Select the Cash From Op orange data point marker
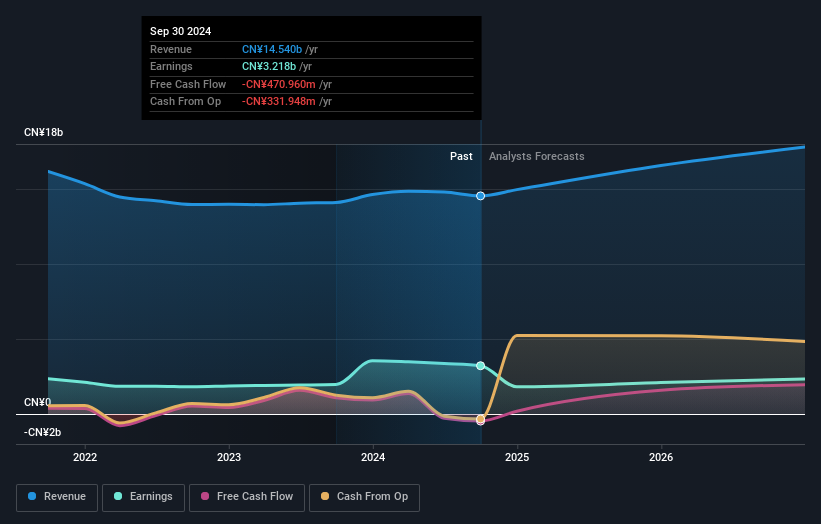The height and width of the screenshot is (524, 821). tap(480, 419)
